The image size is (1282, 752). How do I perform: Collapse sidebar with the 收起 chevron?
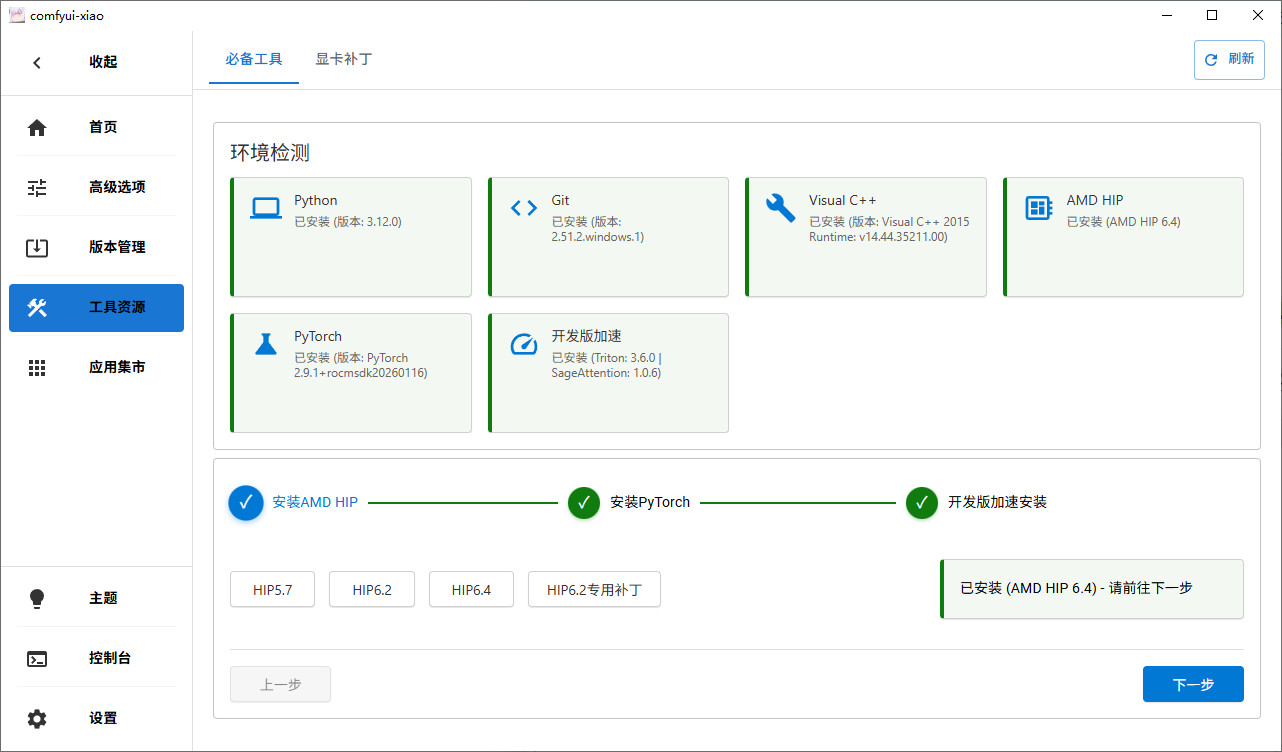[x=37, y=62]
